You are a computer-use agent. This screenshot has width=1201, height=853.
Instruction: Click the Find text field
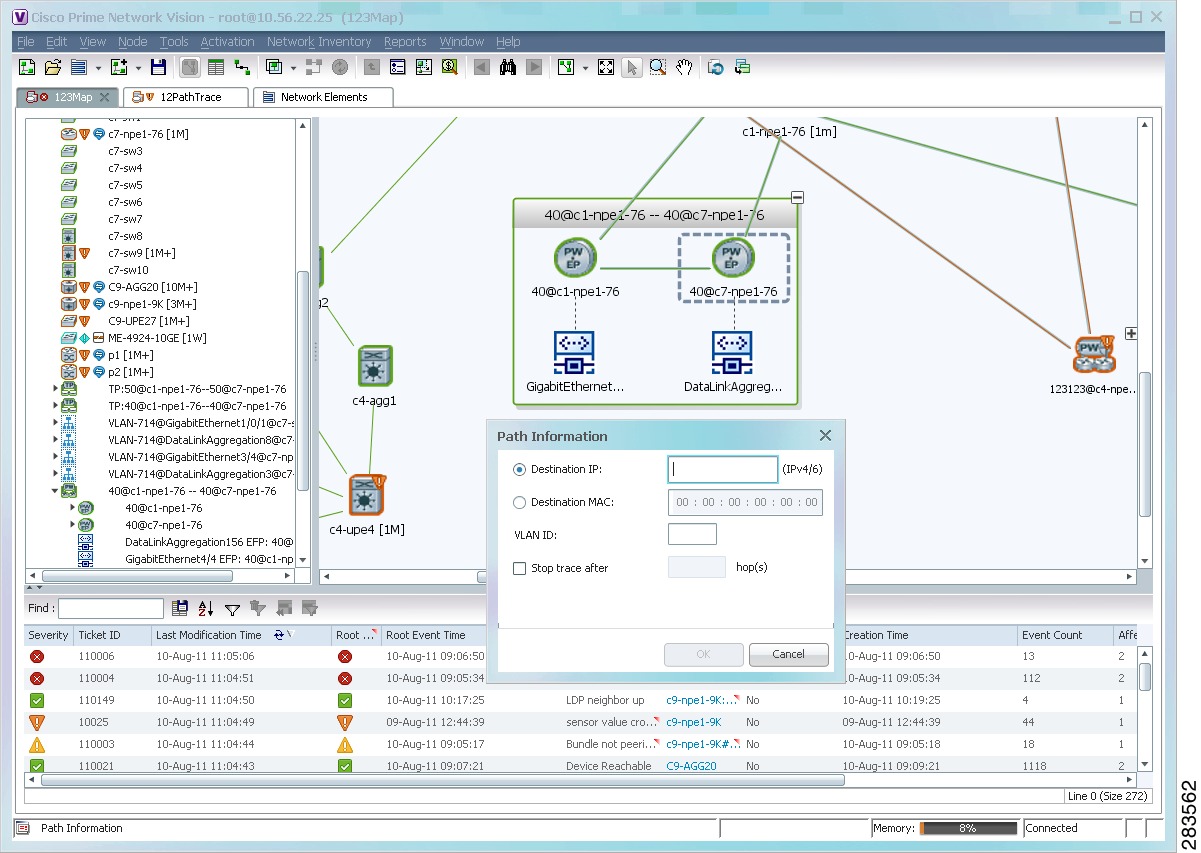(111, 608)
